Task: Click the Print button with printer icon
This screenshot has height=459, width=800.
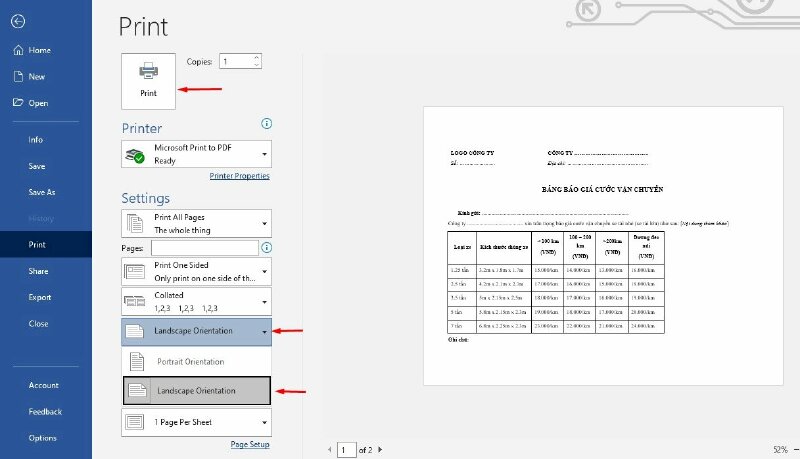Action: click(148, 80)
